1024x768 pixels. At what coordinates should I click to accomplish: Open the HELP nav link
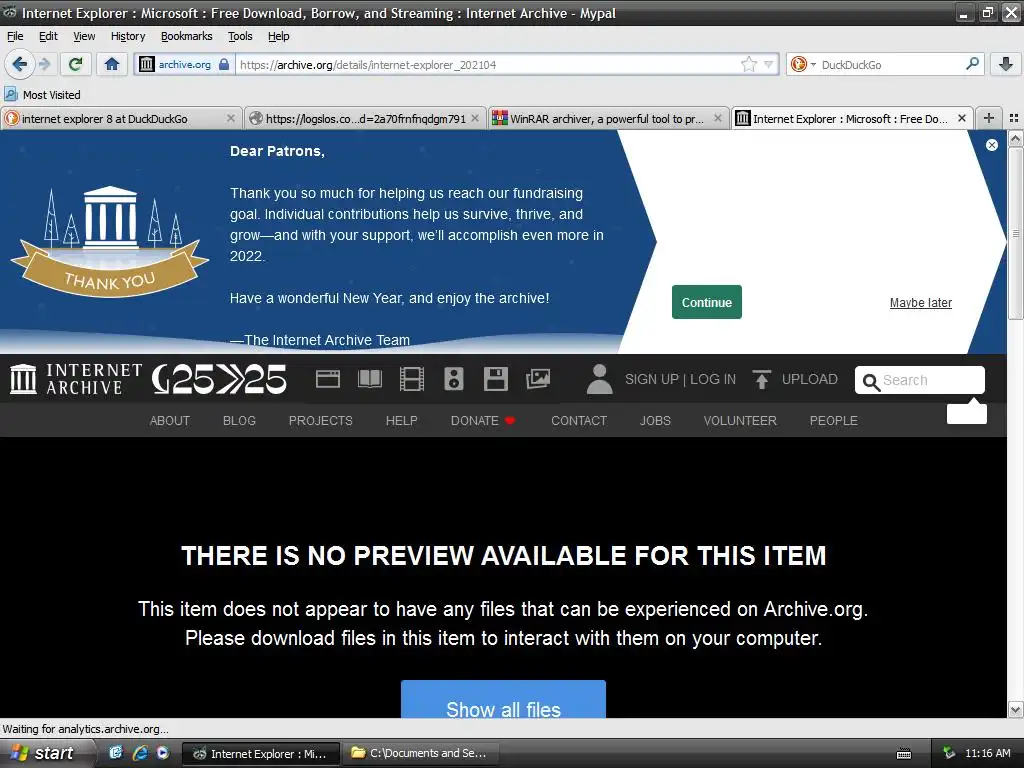401,421
